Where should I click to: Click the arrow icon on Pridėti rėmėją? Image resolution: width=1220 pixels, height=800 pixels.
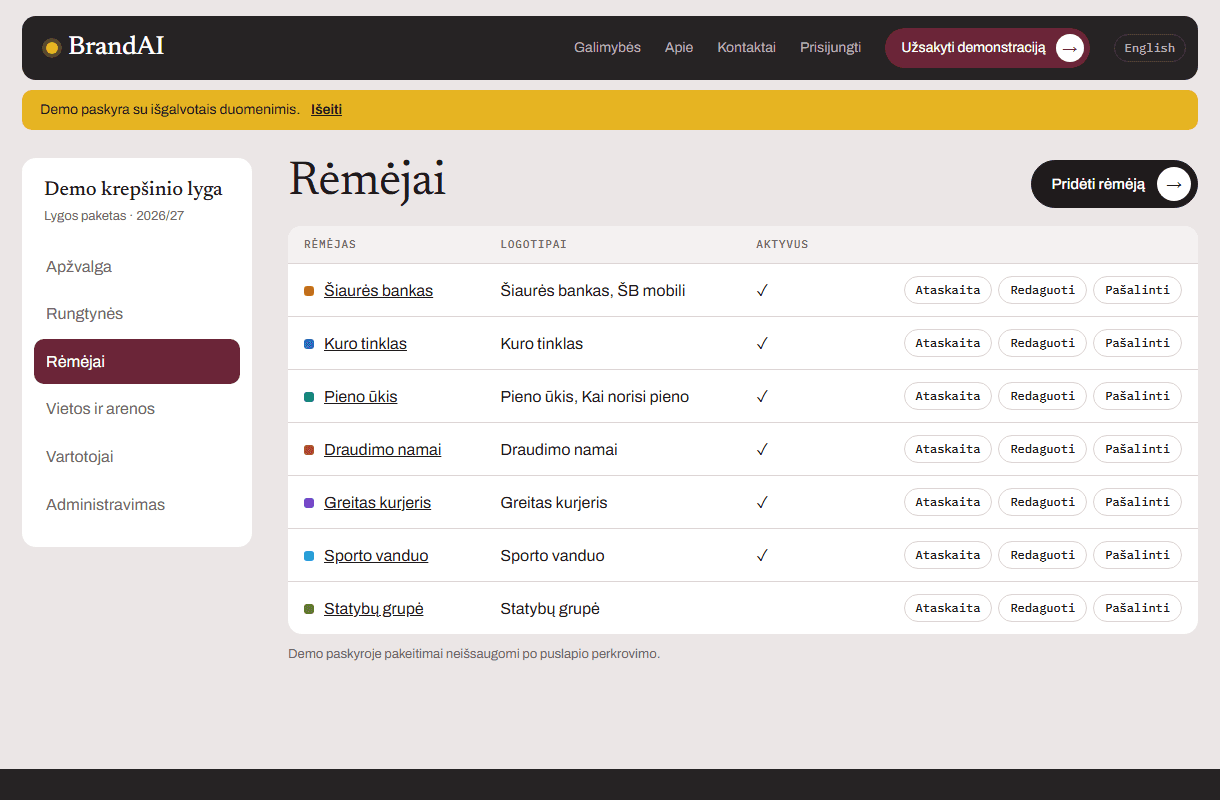click(1174, 184)
